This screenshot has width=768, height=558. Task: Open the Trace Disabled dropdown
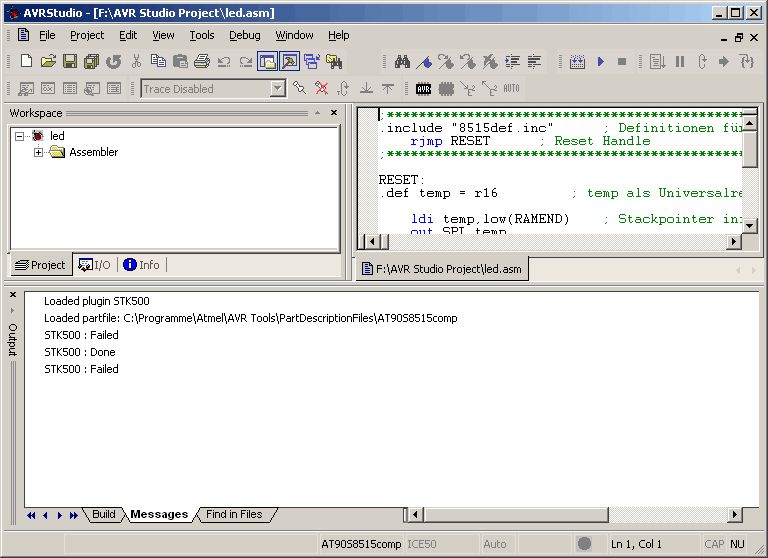pos(277,89)
